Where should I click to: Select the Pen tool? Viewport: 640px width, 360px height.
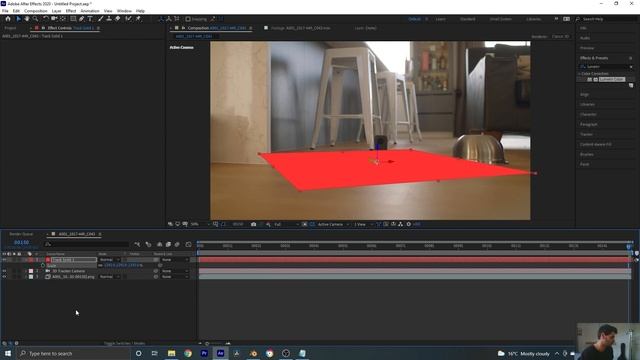coord(82,19)
